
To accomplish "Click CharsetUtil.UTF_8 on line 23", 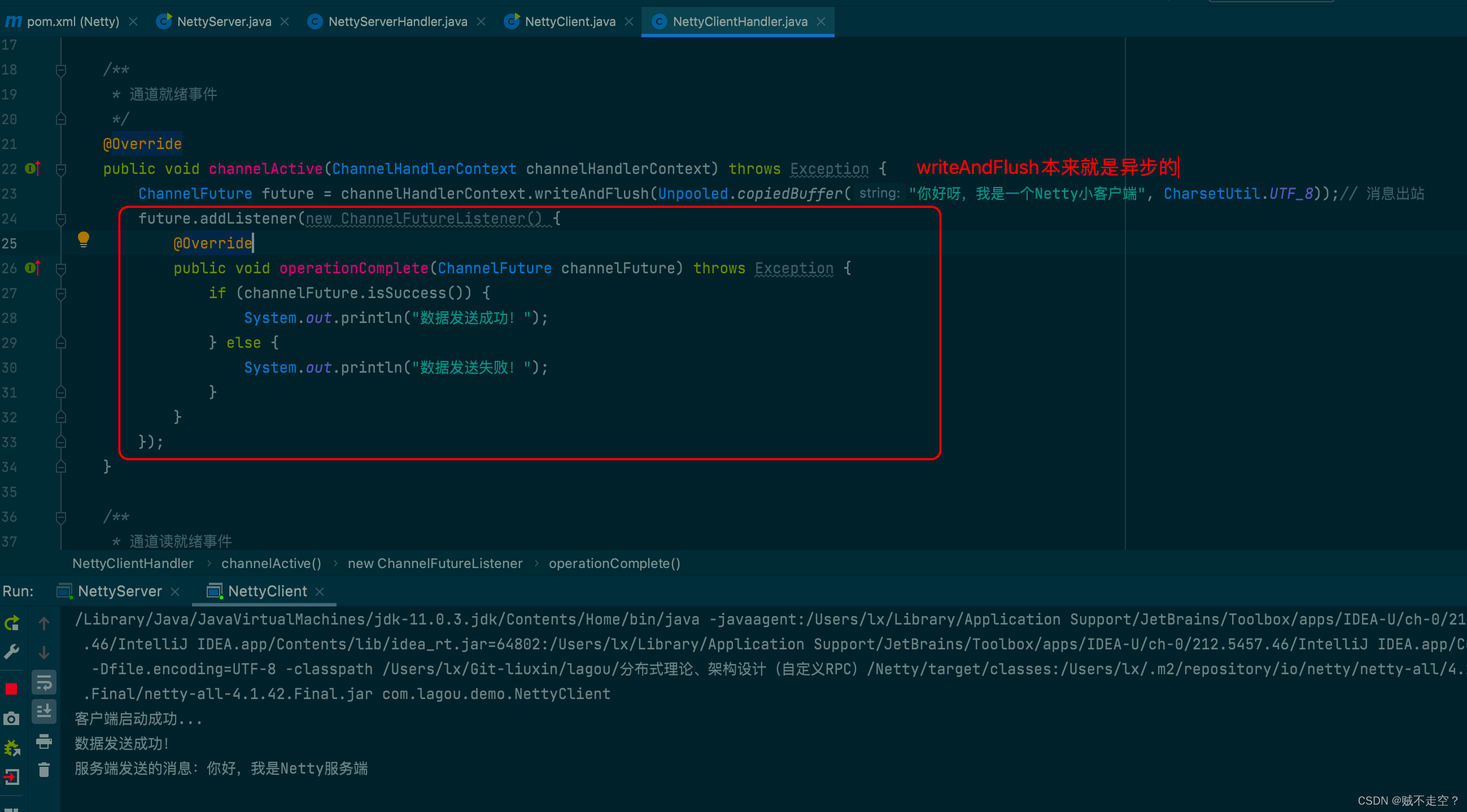I will click(1238, 194).
